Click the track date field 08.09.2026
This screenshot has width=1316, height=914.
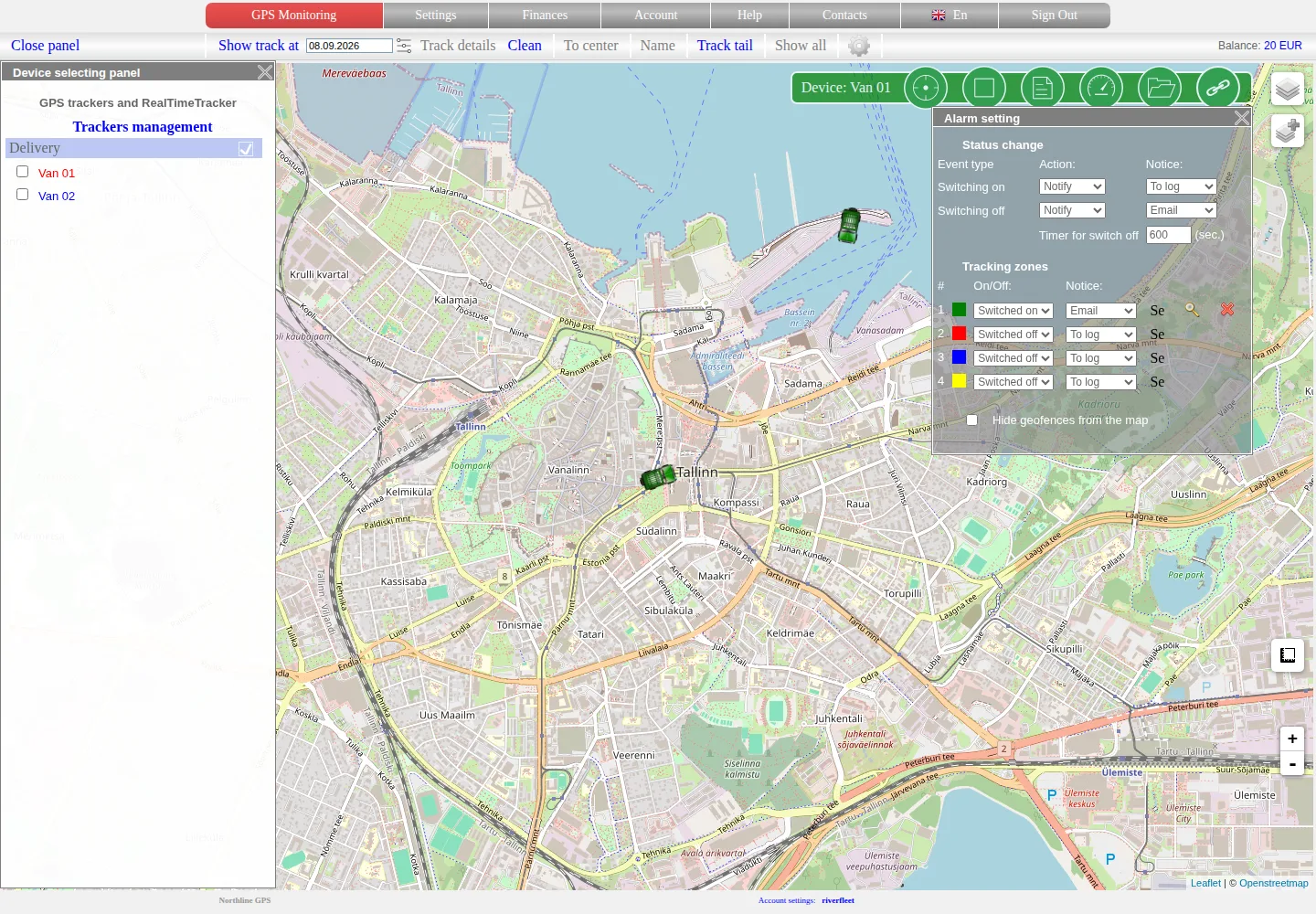(349, 46)
